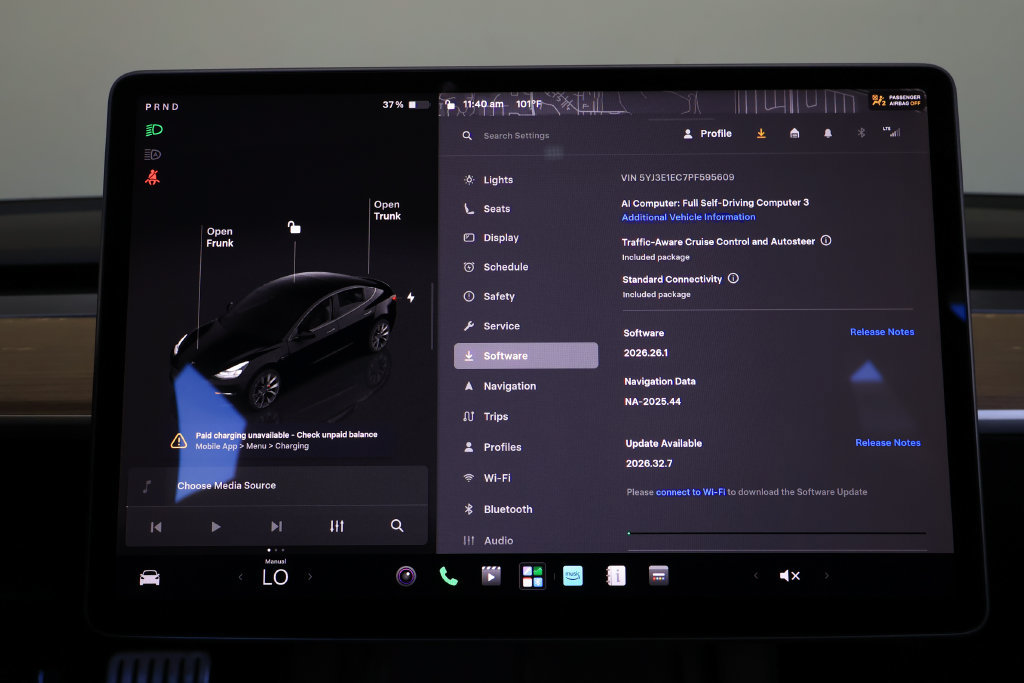1024x683 pixels.
Task: Tap the LTE signal strength icon
Action: 891,132
